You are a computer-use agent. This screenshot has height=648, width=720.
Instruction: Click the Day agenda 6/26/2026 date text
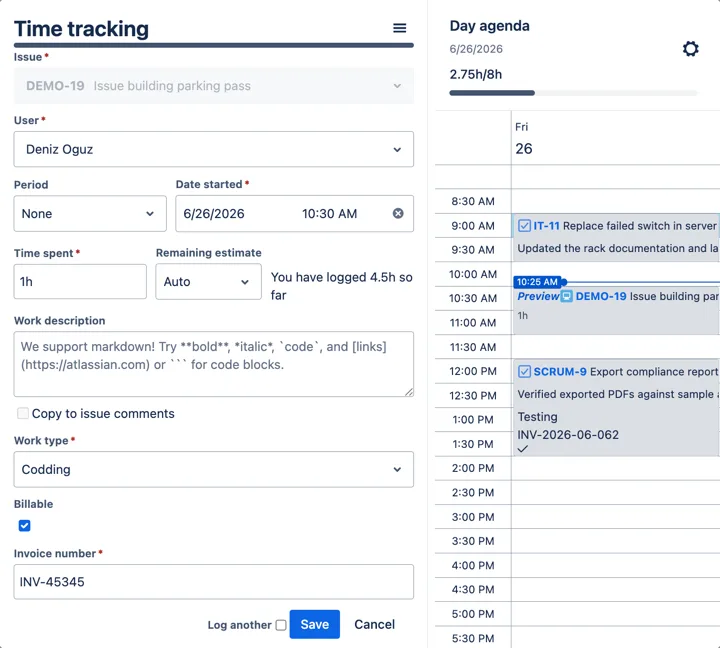click(476, 49)
